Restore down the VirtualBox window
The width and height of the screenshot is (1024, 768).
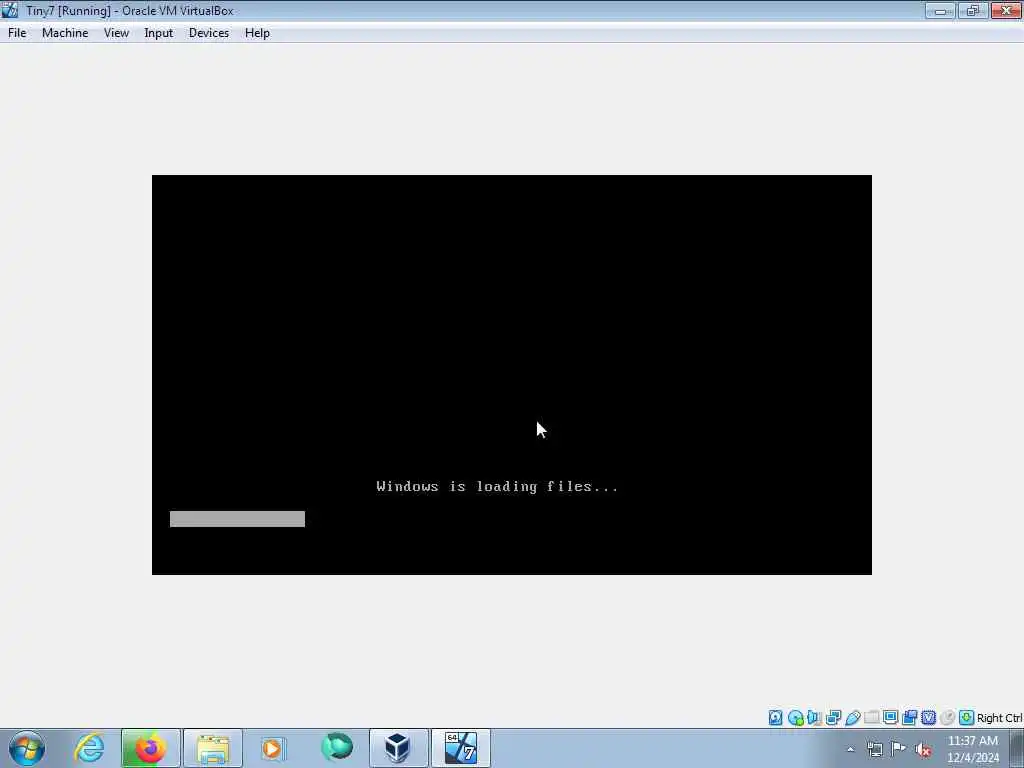click(x=972, y=11)
